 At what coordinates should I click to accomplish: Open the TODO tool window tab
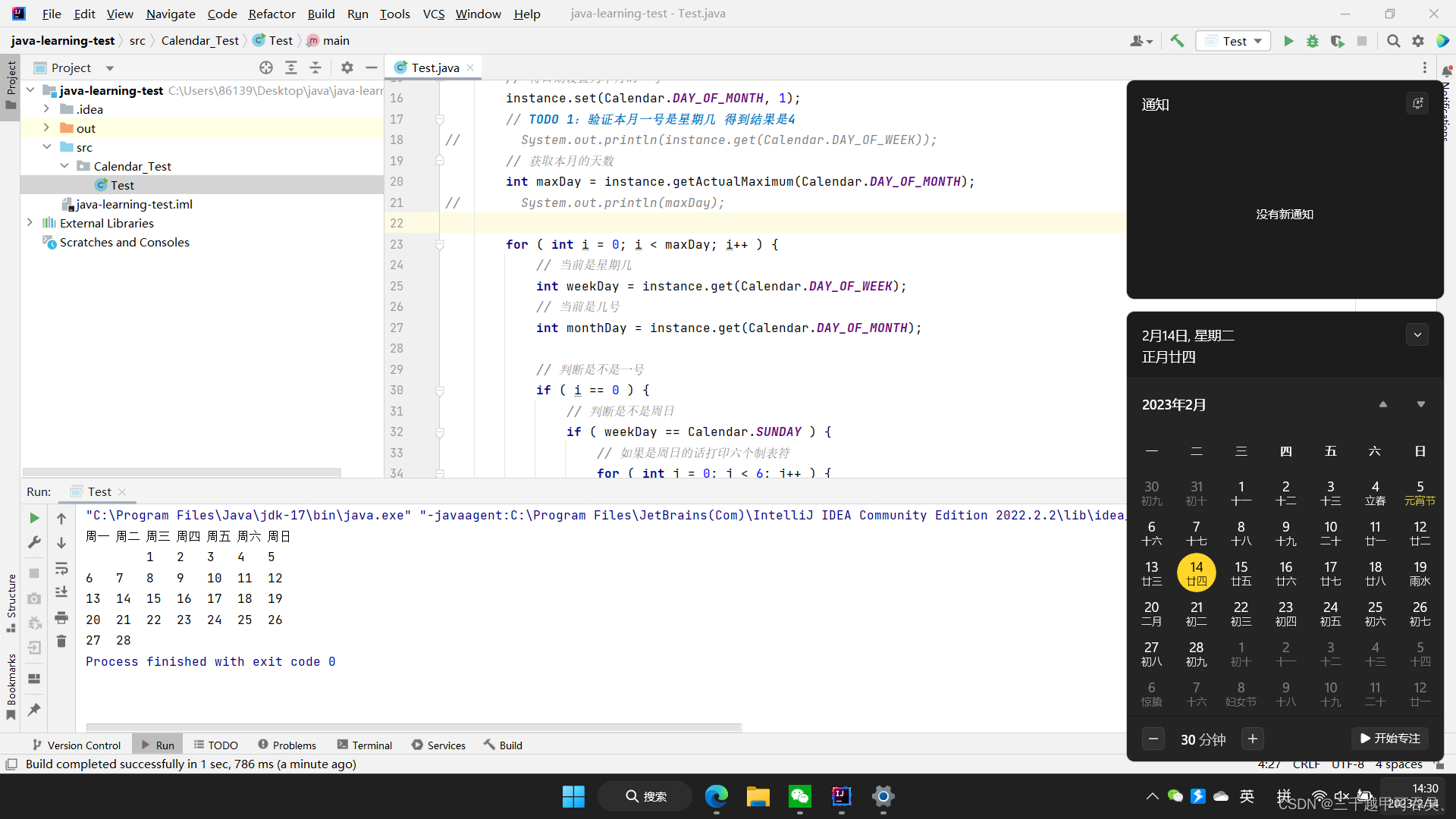coord(215,745)
